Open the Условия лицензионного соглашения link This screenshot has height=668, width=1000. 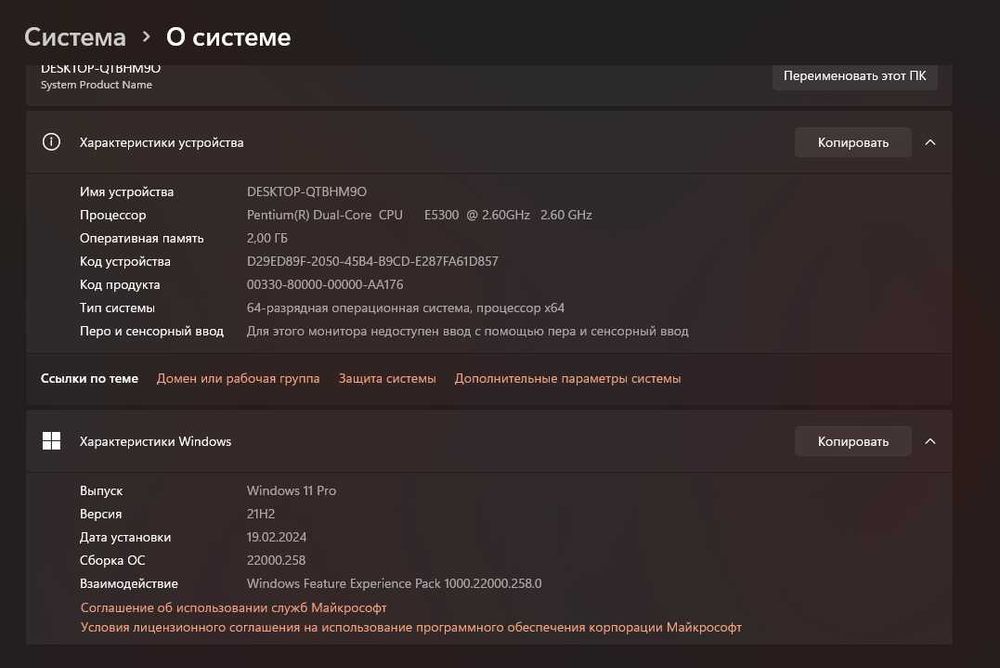tap(411, 628)
